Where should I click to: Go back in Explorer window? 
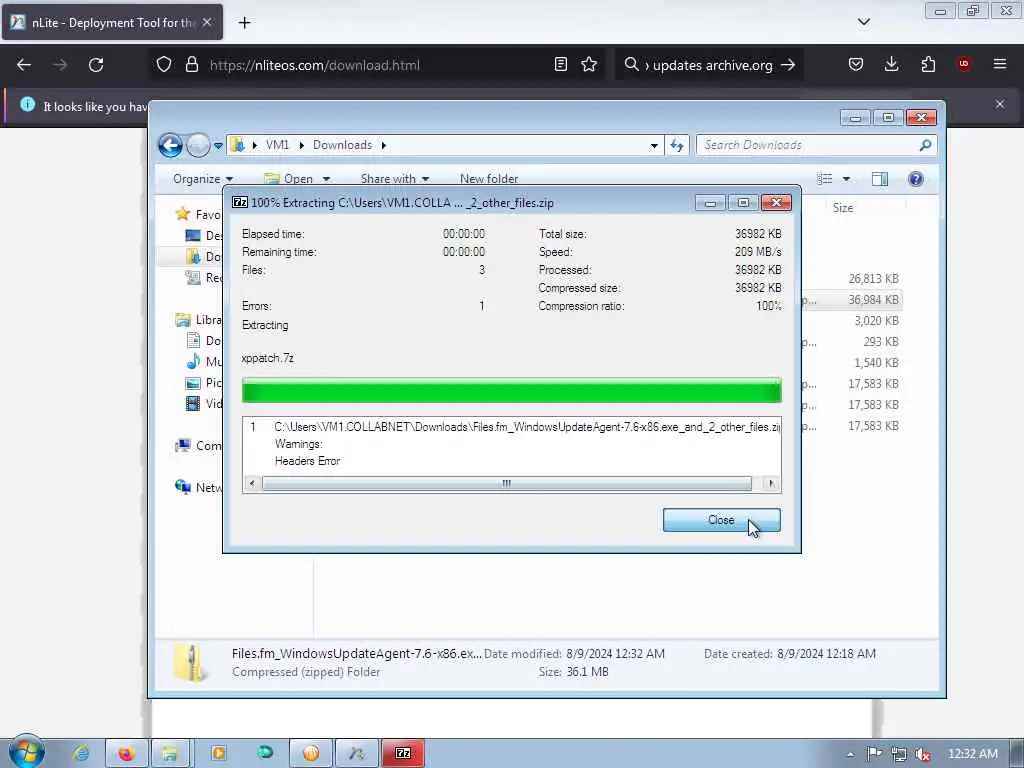[170, 145]
